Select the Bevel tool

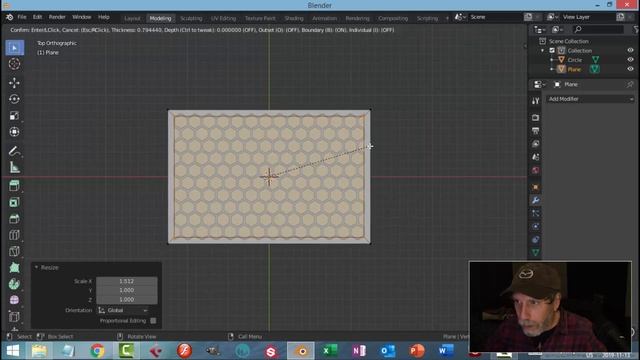(14, 219)
